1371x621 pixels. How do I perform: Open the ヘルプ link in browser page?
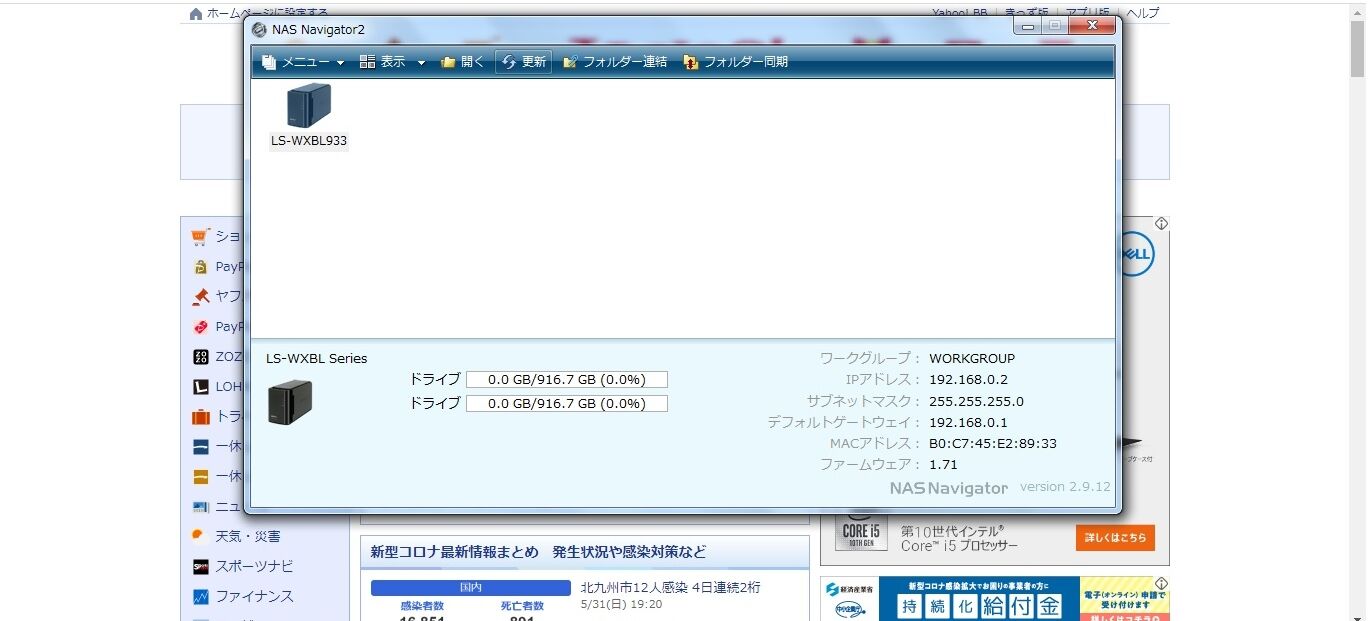pyautogui.click(x=1143, y=13)
